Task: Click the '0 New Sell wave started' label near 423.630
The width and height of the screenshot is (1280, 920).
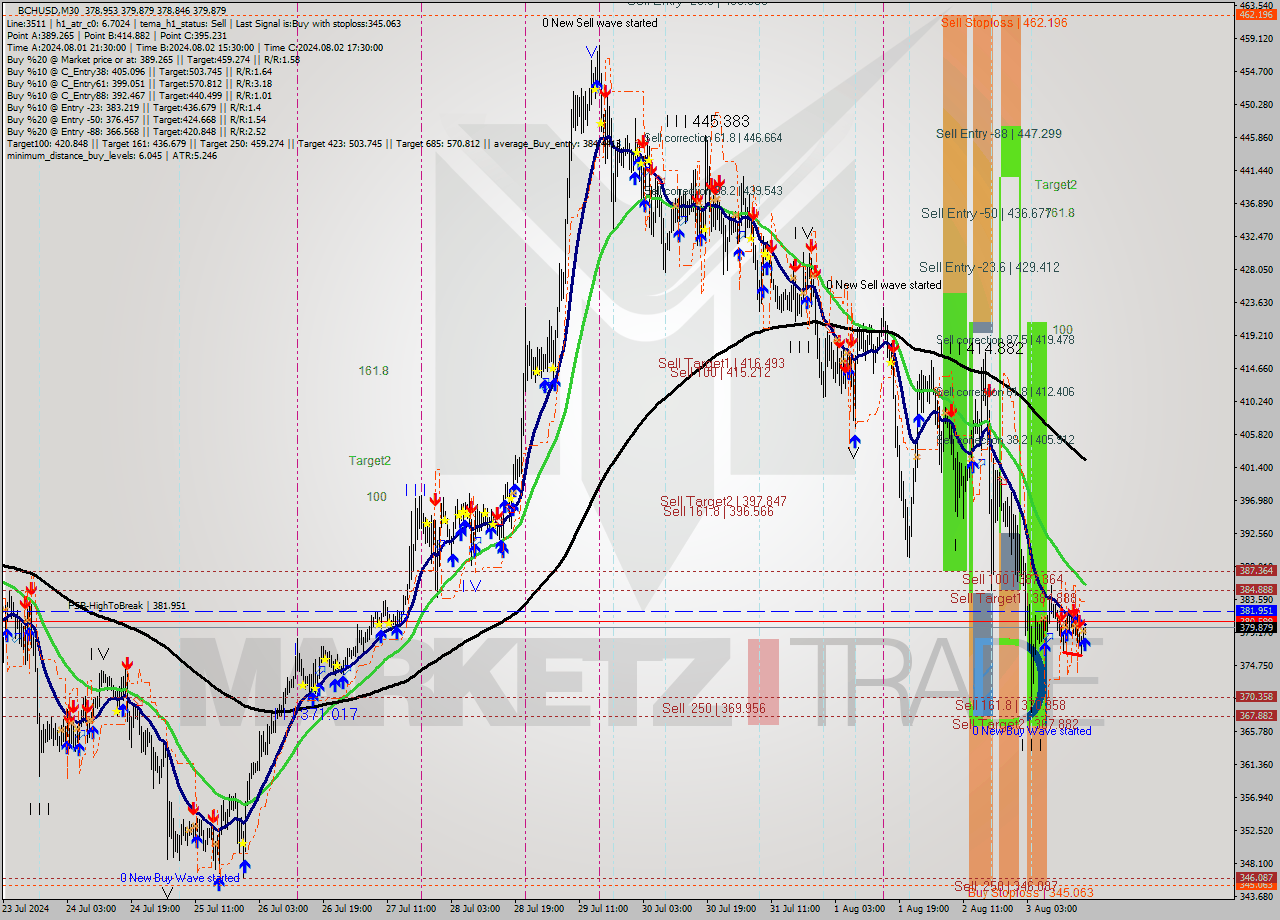Action: pyautogui.click(x=883, y=285)
